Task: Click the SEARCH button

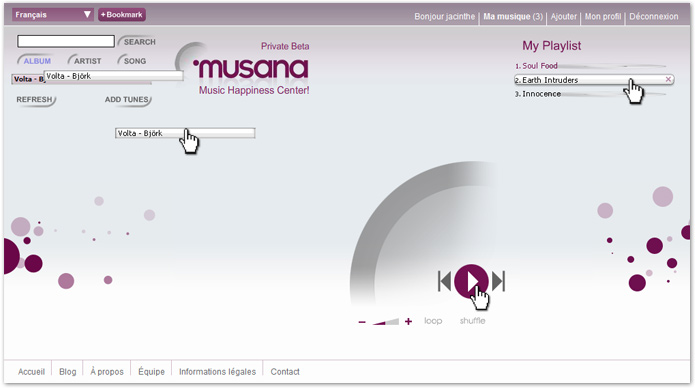Action: coord(138,42)
